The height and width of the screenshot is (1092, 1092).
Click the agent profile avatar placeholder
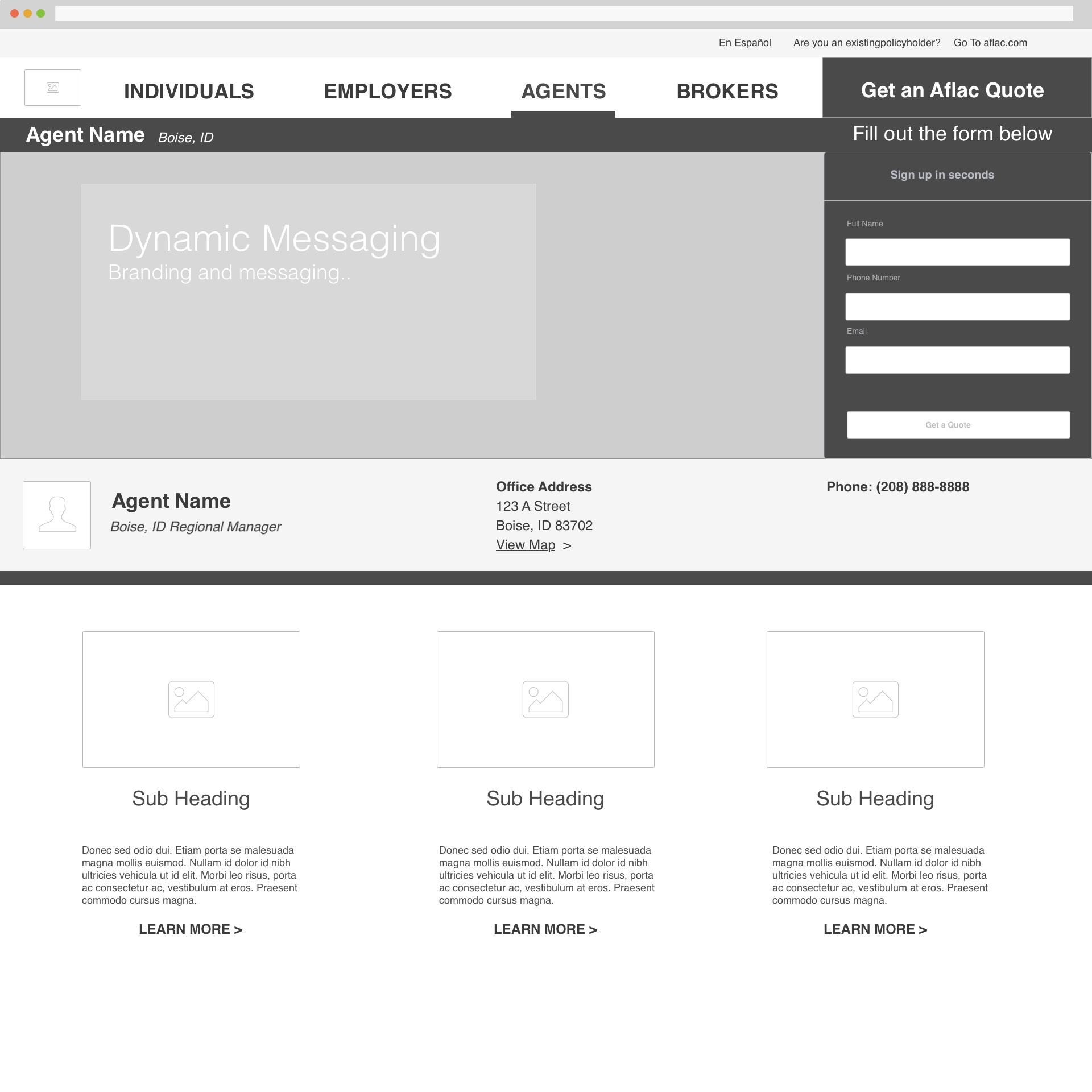click(57, 515)
